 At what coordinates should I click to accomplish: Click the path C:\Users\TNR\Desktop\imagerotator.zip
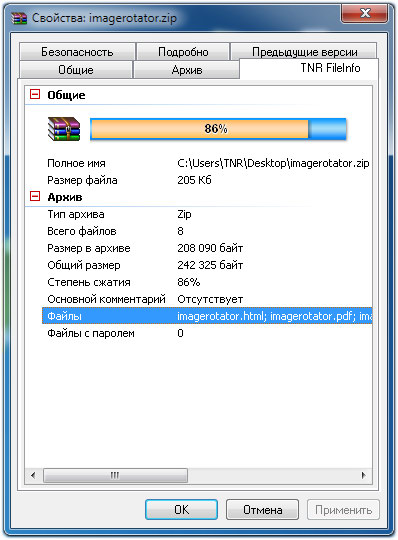[273, 163]
